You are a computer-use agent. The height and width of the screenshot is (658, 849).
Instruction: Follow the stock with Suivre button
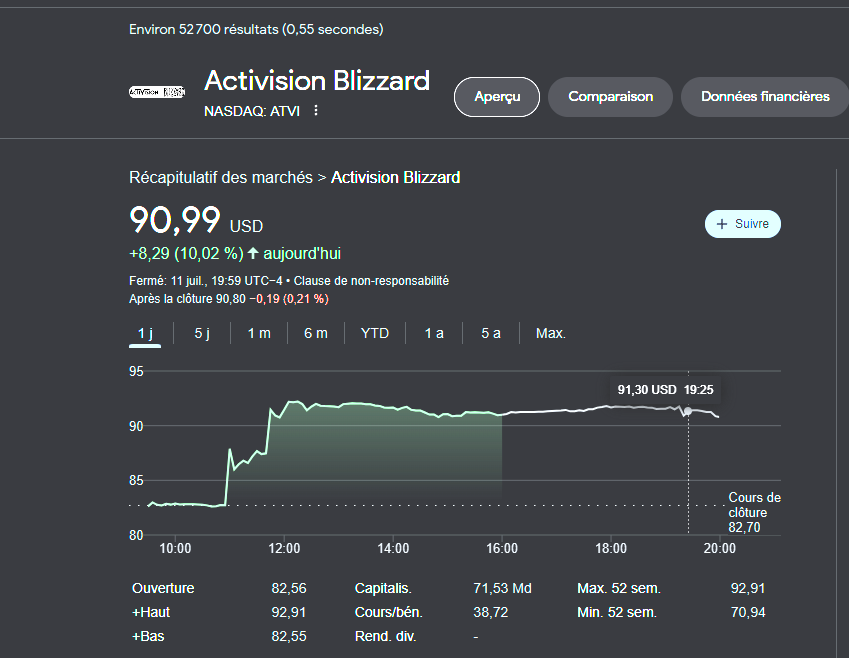click(x=742, y=224)
